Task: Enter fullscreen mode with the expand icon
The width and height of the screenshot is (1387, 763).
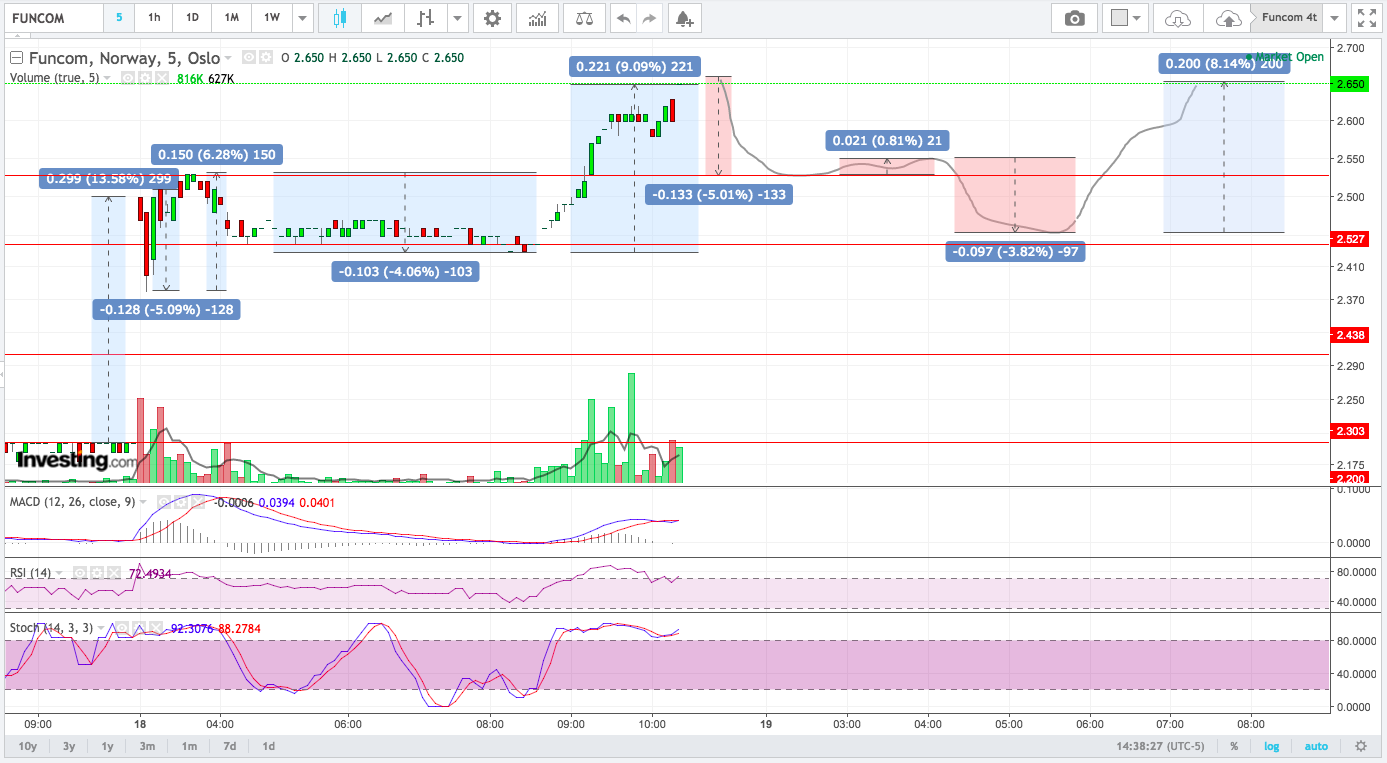Action: click(x=1365, y=18)
